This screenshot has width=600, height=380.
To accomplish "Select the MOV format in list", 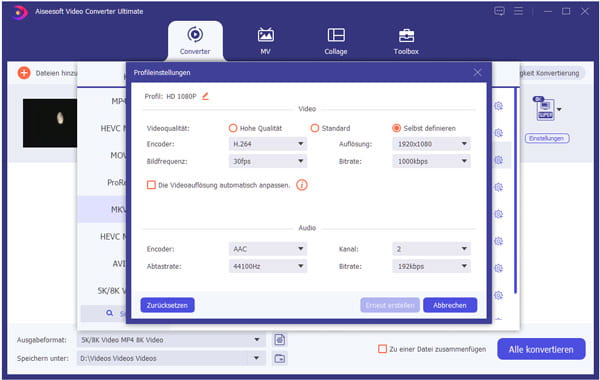I will (102, 155).
